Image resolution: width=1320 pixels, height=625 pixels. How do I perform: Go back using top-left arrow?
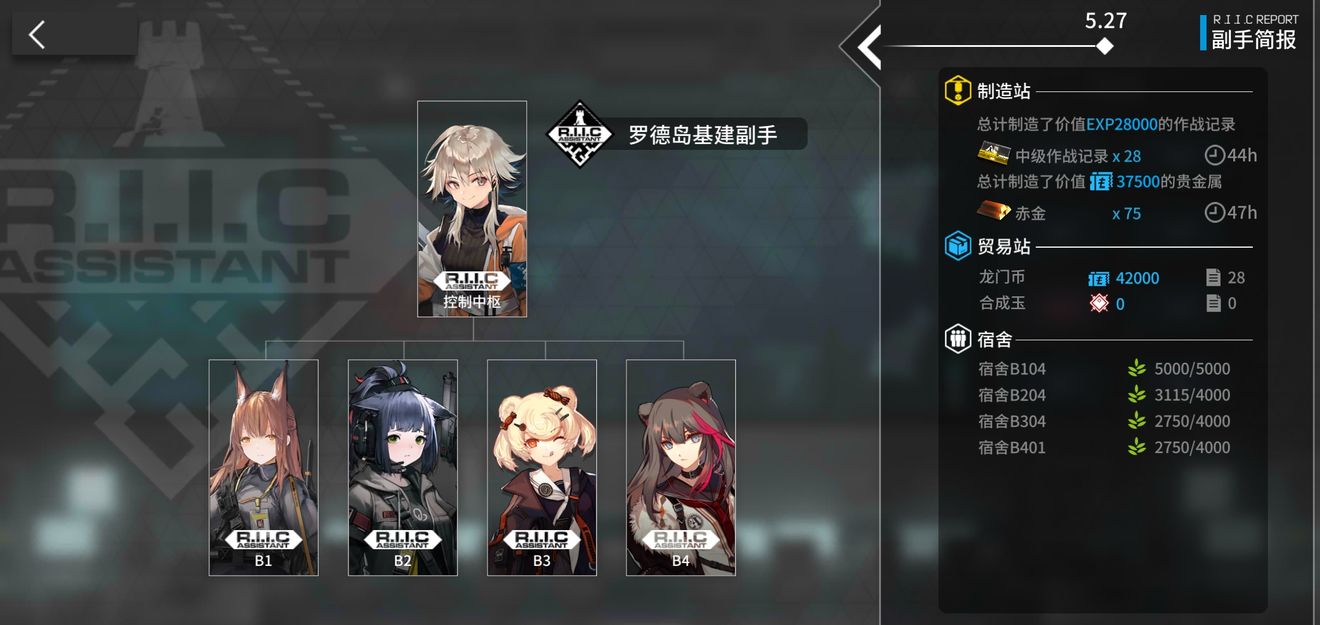38,35
